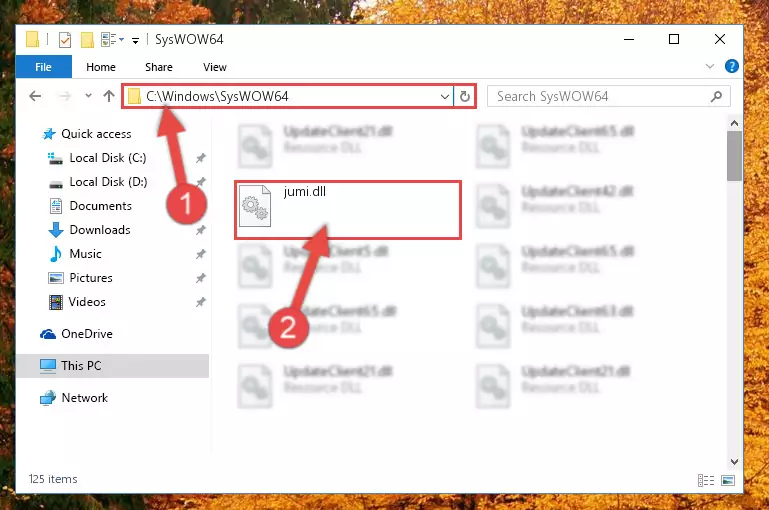Click the search magnifier icon
Image resolution: width=769 pixels, height=510 pixels.
point(717,96)
